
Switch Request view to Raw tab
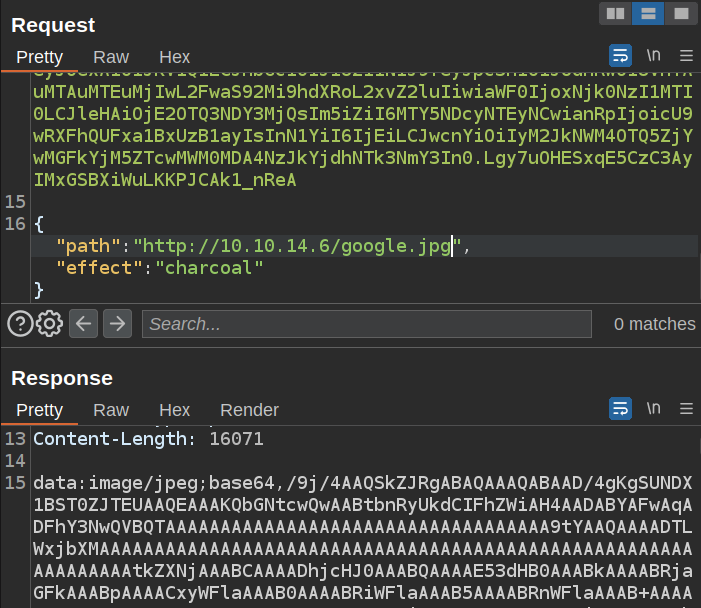tap(111, 57)
